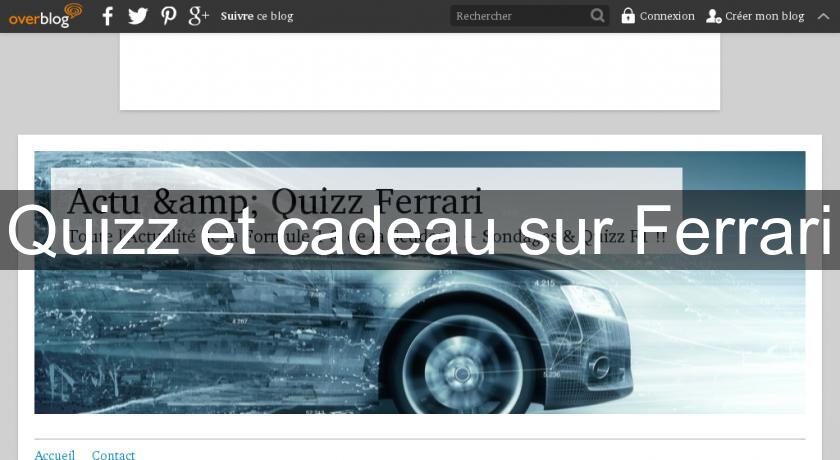Share the blog on Facebook
Image resolution: width=840 pixels, height=460 pixels.
click(108, 16)
